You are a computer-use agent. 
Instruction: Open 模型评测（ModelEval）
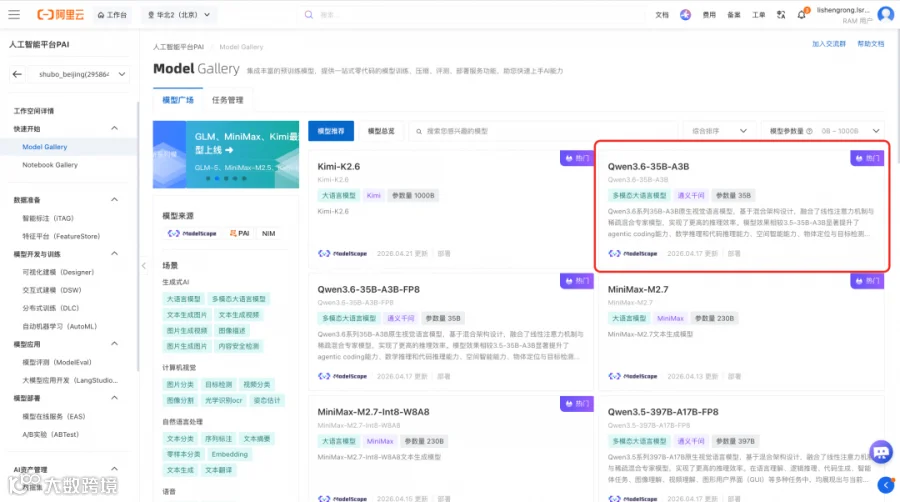[x=57, y=362]
